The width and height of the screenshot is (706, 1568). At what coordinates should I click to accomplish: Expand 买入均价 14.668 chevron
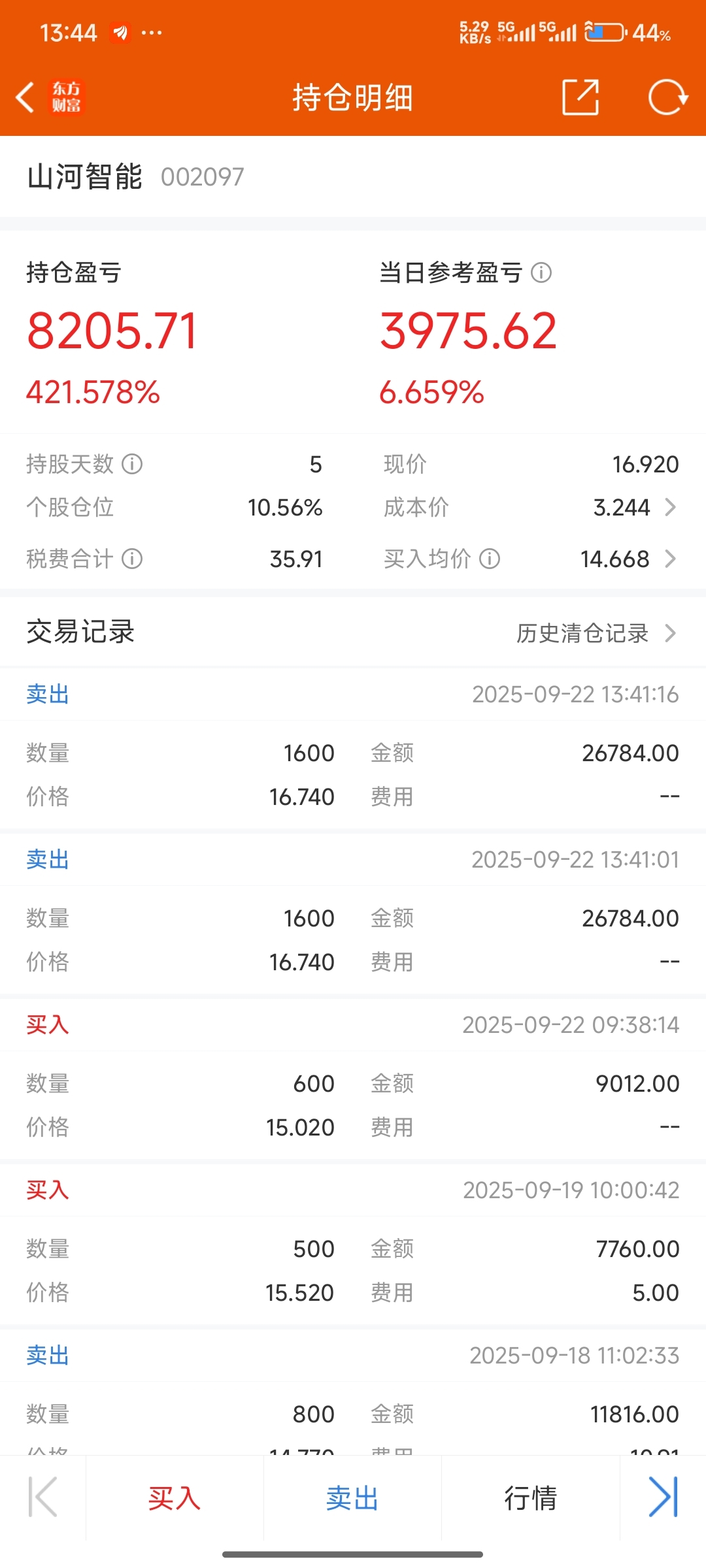click(x=670, y=559)
